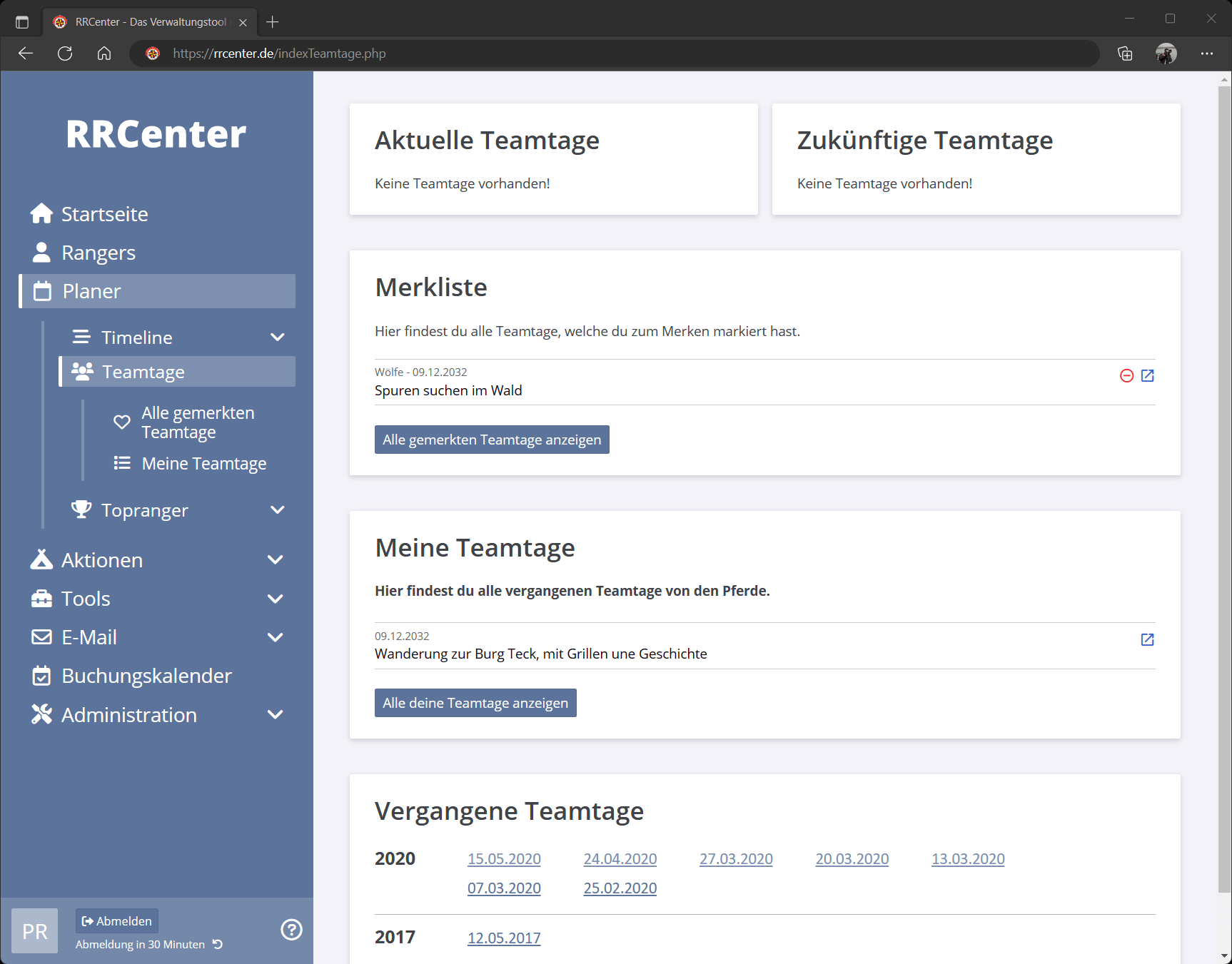1232x964 pixels.
Task: Click the PR user avatar
Action: point(34,931)
